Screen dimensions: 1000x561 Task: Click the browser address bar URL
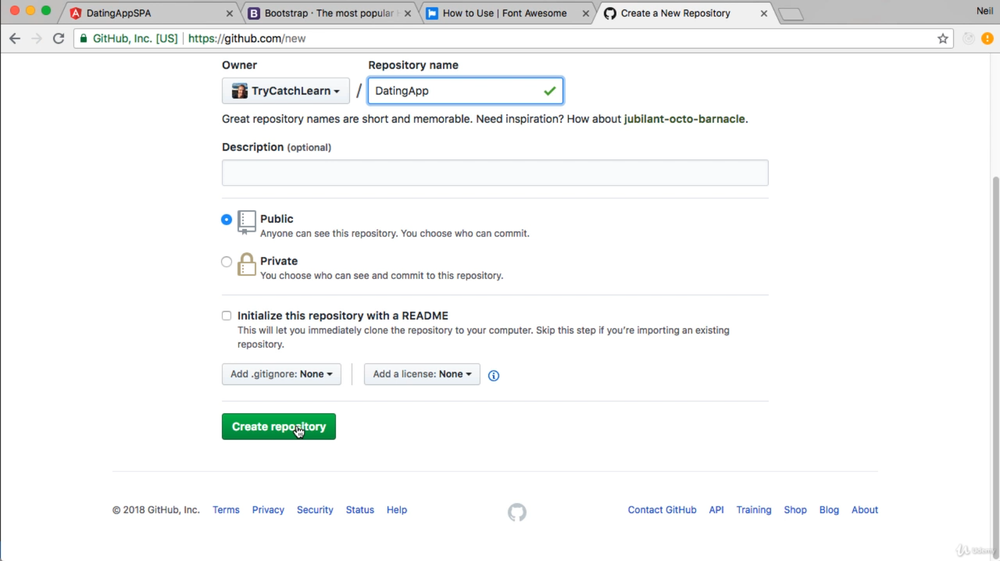[x=247, y=38]
